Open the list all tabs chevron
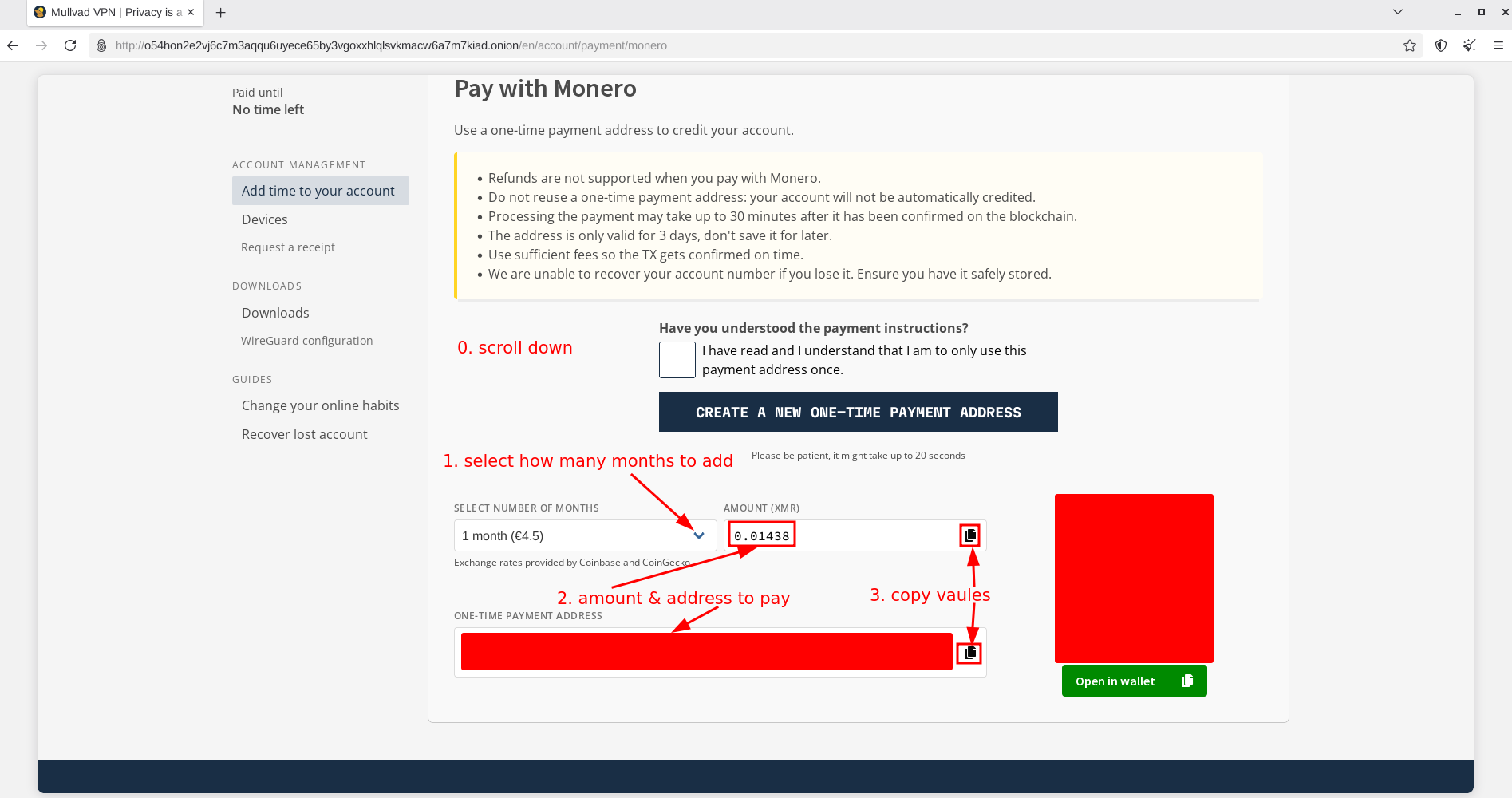This screenshot has width=1512, height=798. coord(1397,12)
